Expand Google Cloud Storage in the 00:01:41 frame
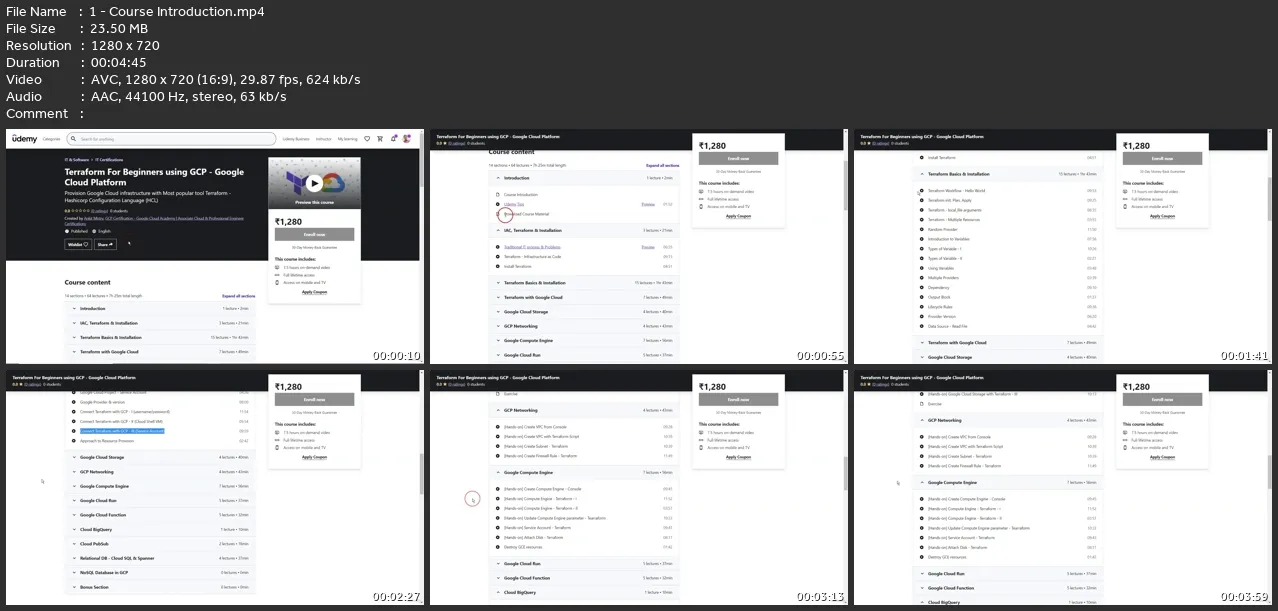 click(1007, 357)
